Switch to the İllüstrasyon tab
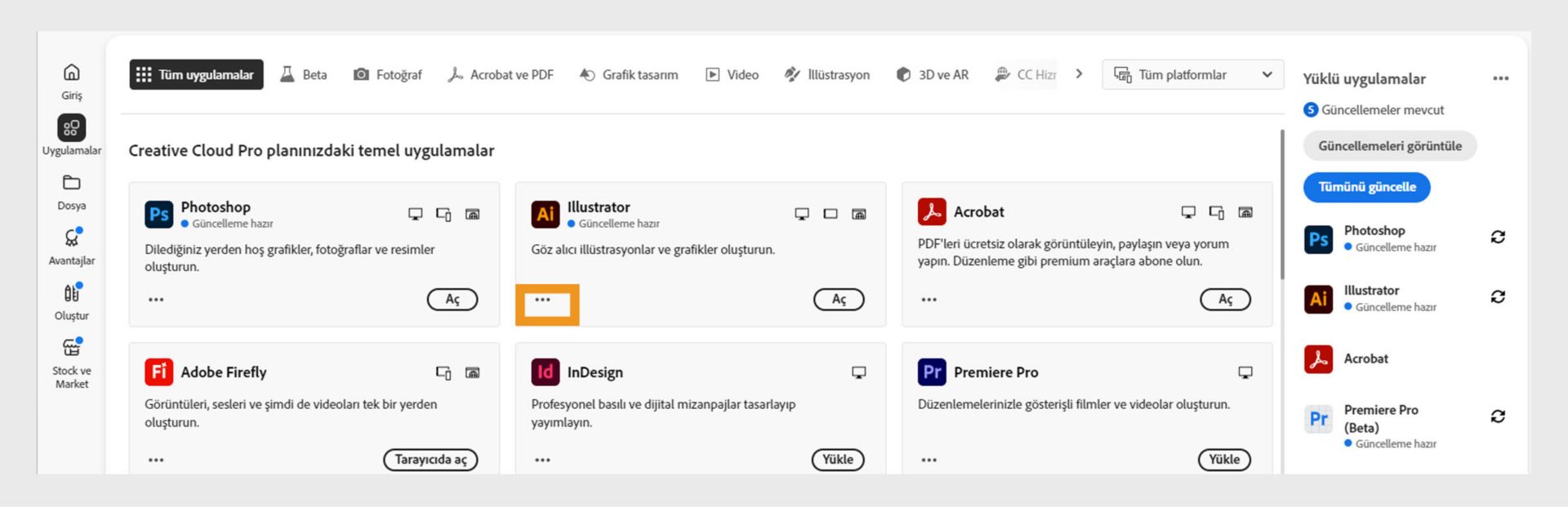1568x507 pixels. 826,74
